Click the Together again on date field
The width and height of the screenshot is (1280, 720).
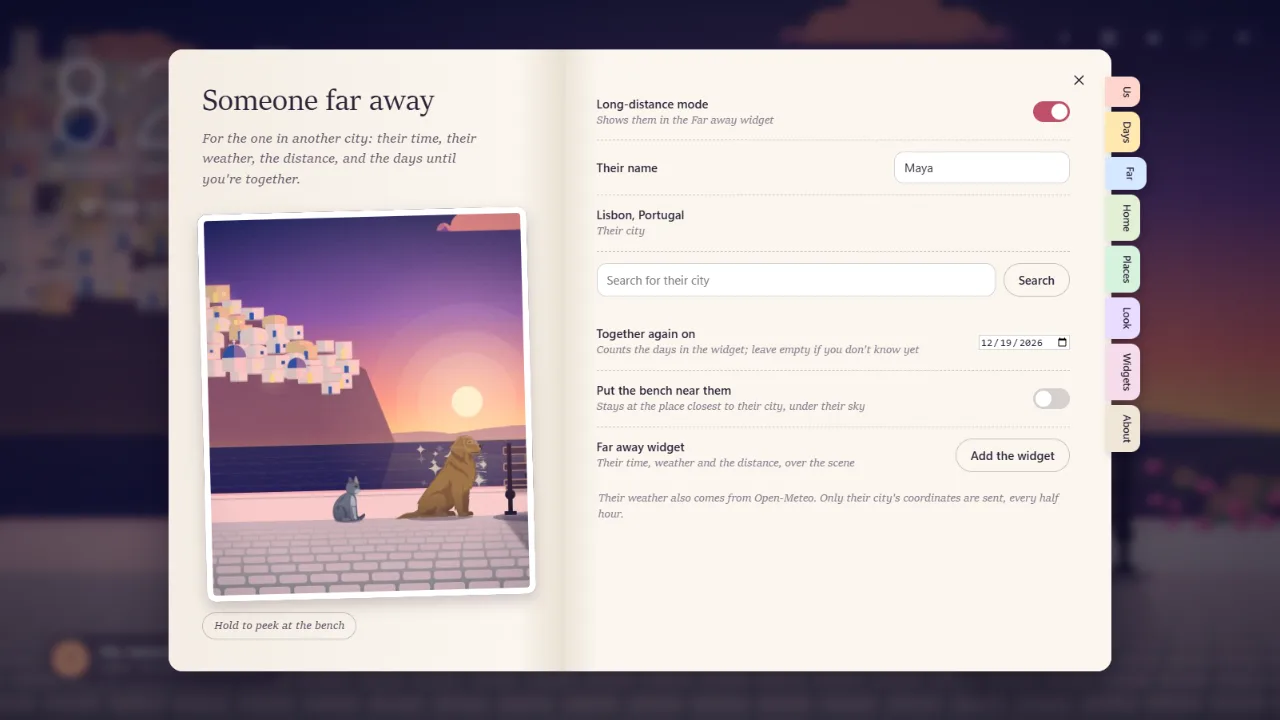click(x=1024, y=342)
